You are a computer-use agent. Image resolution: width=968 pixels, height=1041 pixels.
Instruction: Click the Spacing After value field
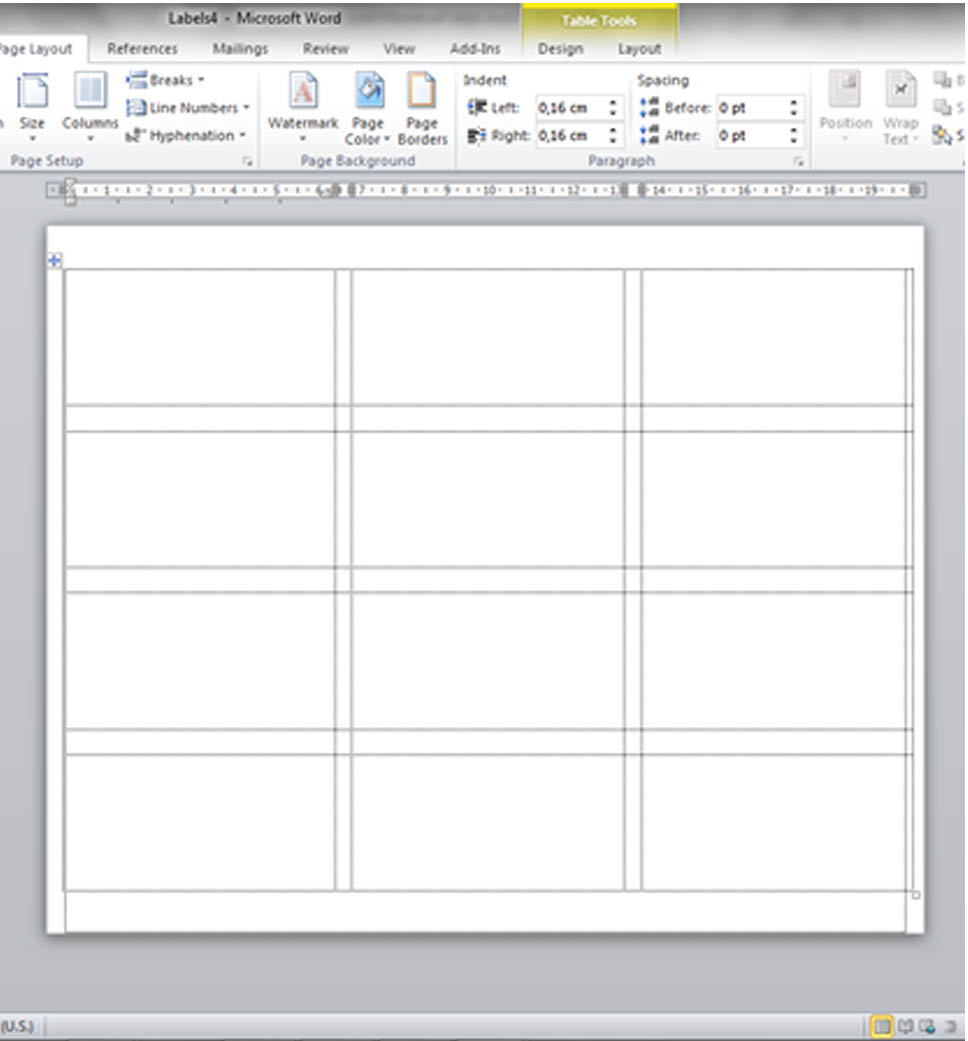[x=752, y=135]
